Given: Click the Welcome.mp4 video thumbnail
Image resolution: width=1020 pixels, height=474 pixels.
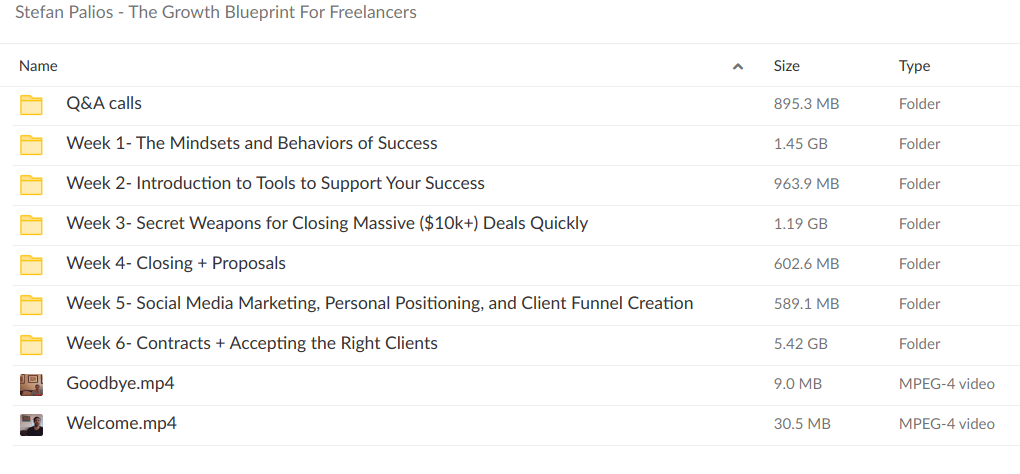Looking at the screenshot, I should [32, 424].
